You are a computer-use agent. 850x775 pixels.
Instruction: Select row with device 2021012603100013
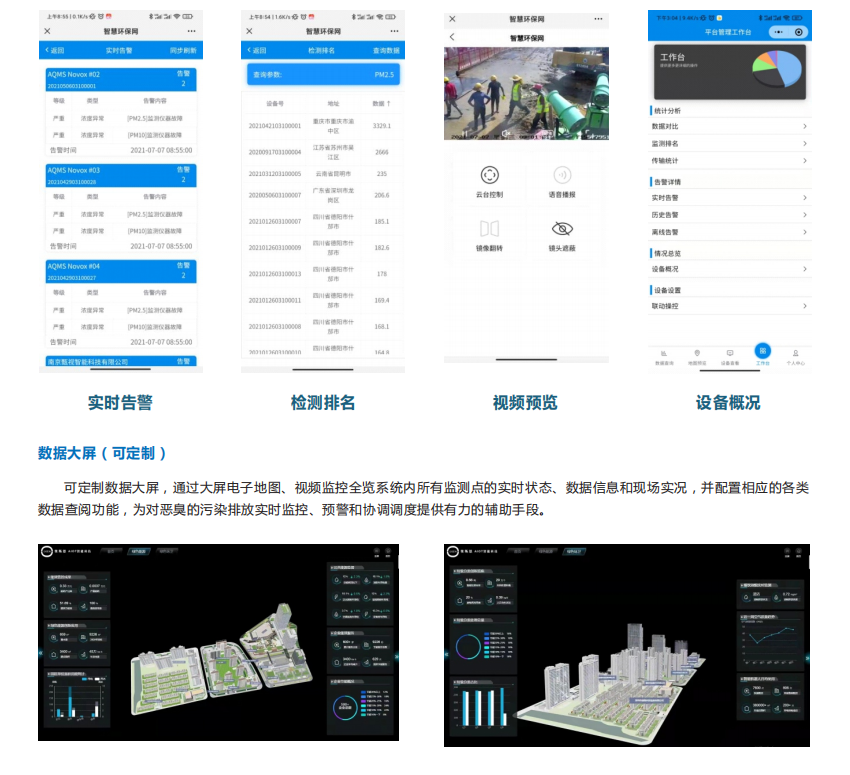pyautogui.click(x=323, y=274)
